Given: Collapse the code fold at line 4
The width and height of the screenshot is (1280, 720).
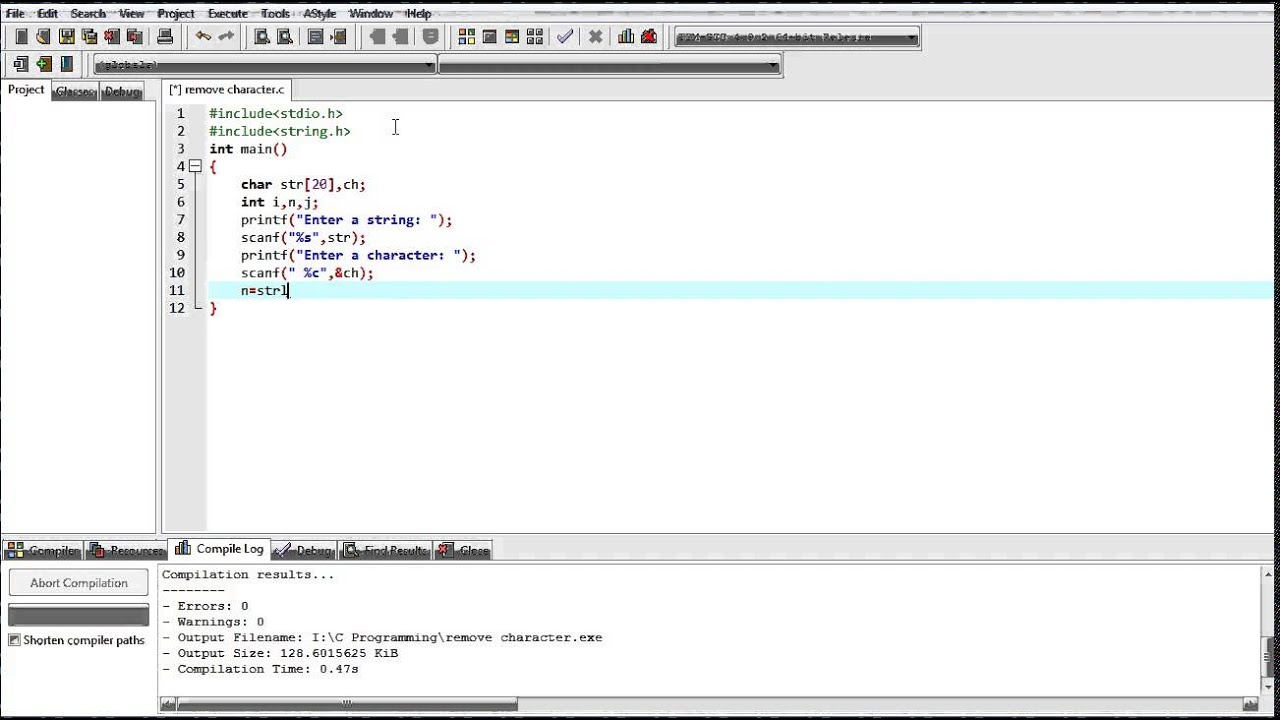Looking at the screenshot, I should [195, 166].
